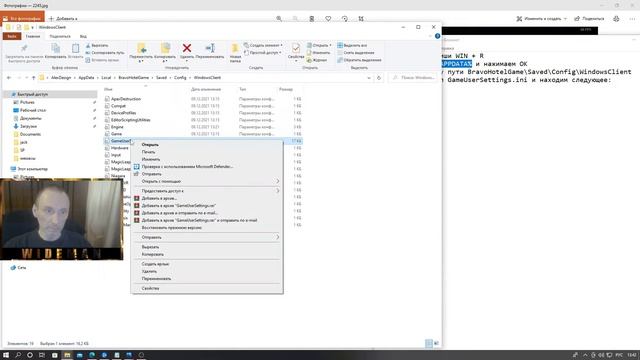Click the Details view icon in Explorer status bar
This screenshot has width=640, height=360.
(429, 343)
